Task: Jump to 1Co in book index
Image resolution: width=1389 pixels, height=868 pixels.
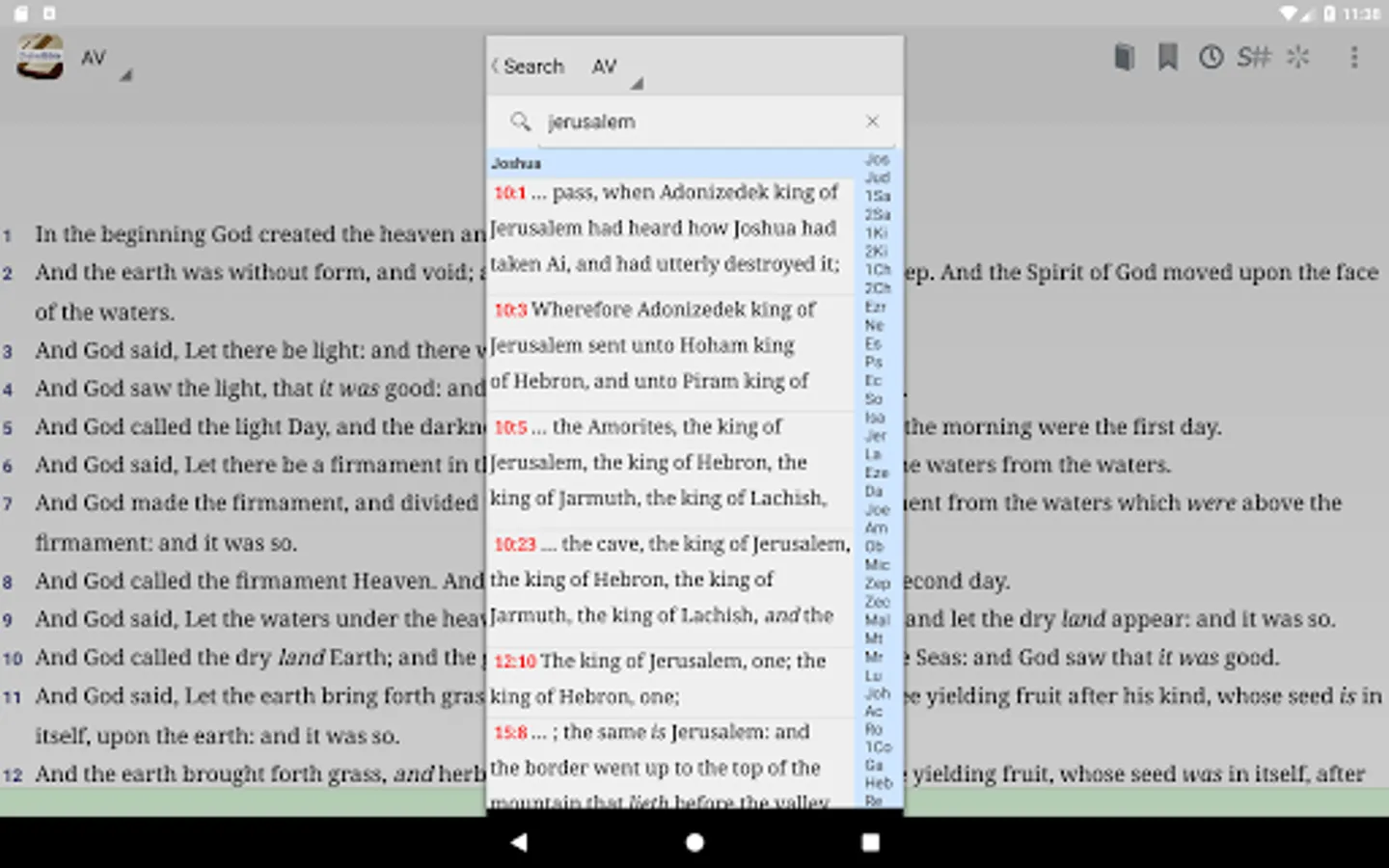Action: click(878, 747)
